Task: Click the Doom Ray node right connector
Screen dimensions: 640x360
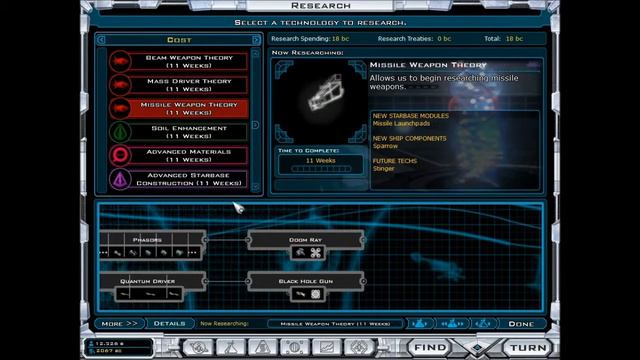Action: tap(363, 240)
